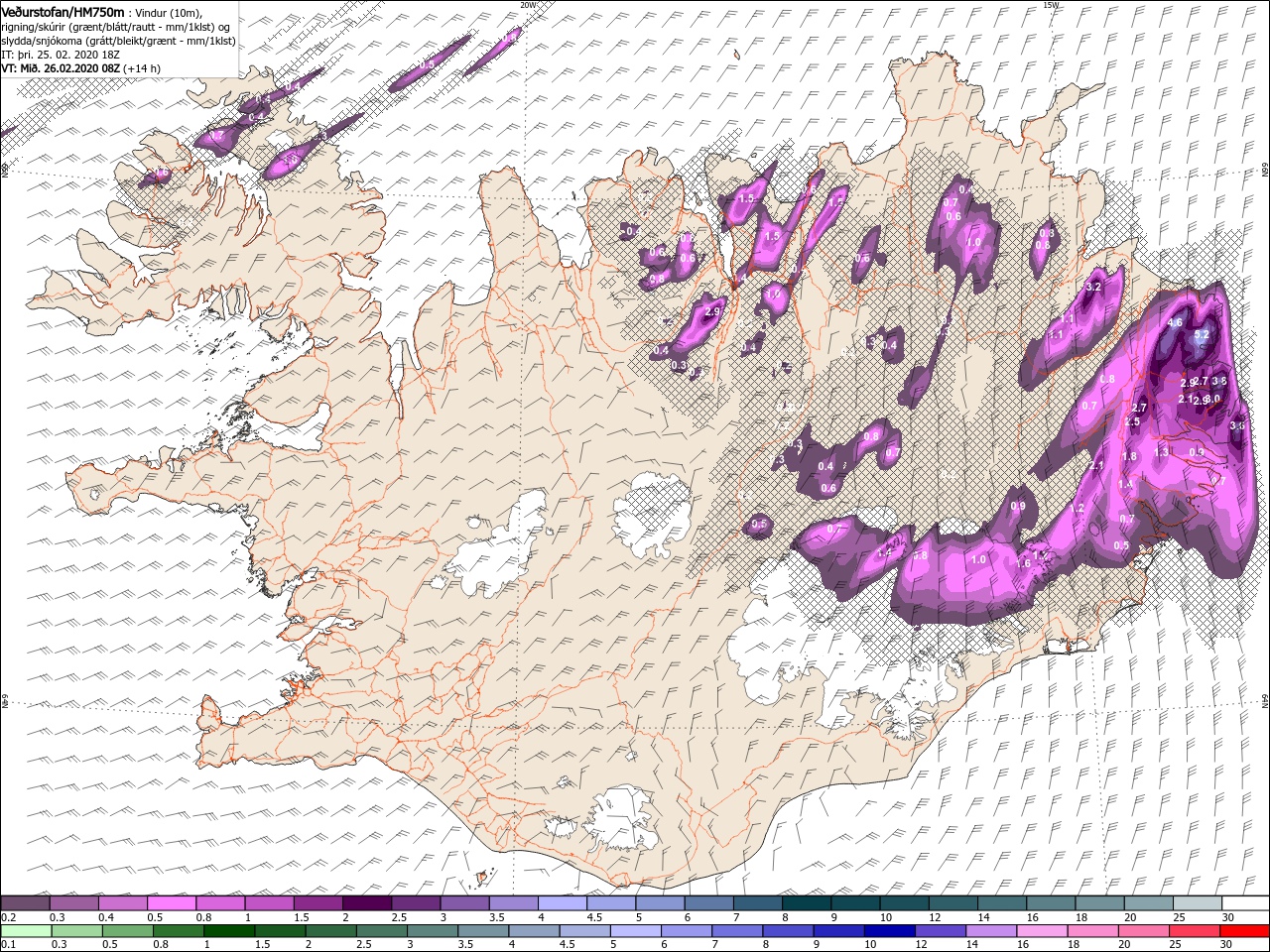Viewport: 1270px width, 952px height.
Task: Select the '3.2' value in the northeast snow band
Action: [1094, 287]
